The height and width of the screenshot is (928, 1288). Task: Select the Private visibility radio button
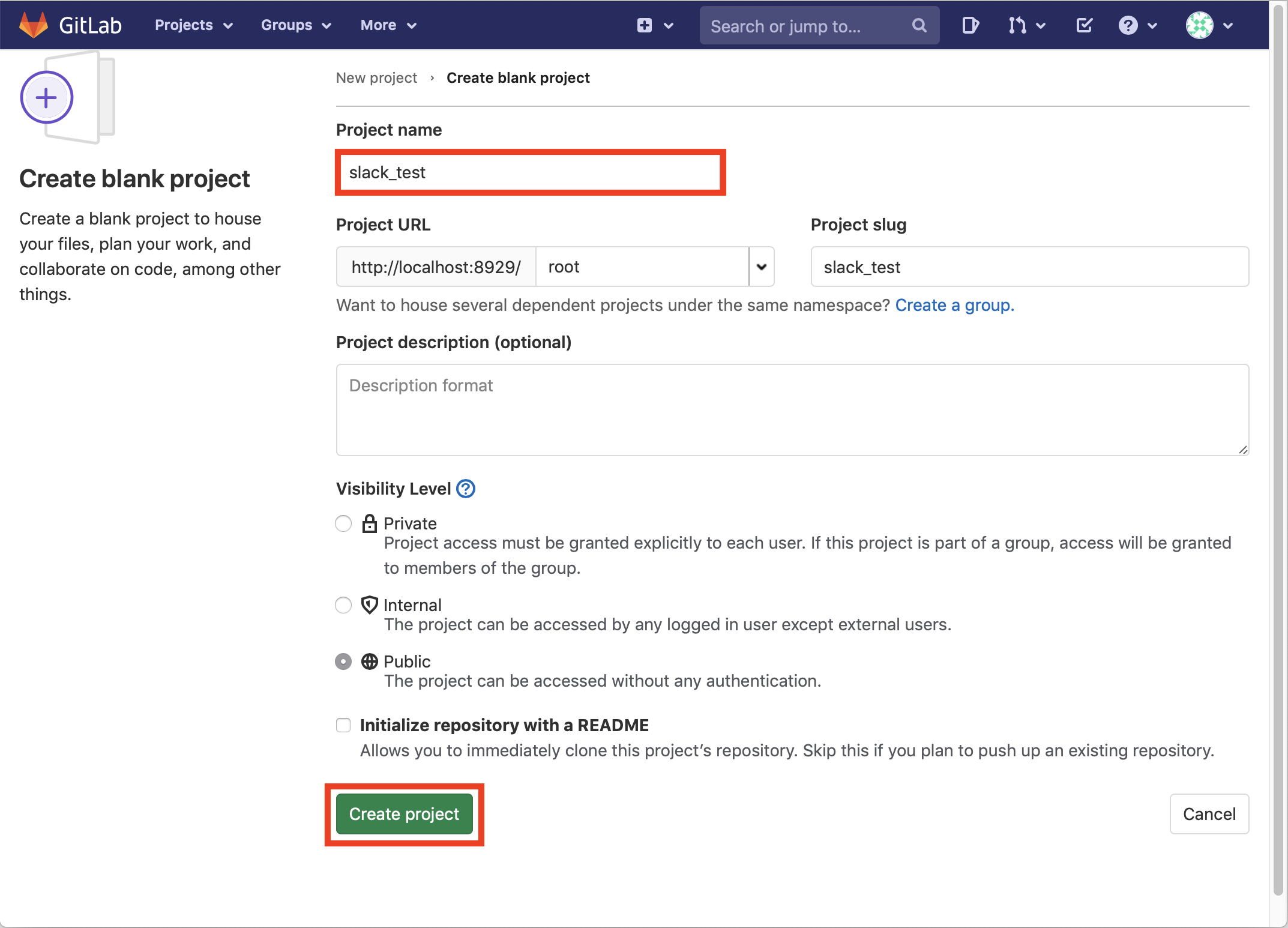coord(343,523)
